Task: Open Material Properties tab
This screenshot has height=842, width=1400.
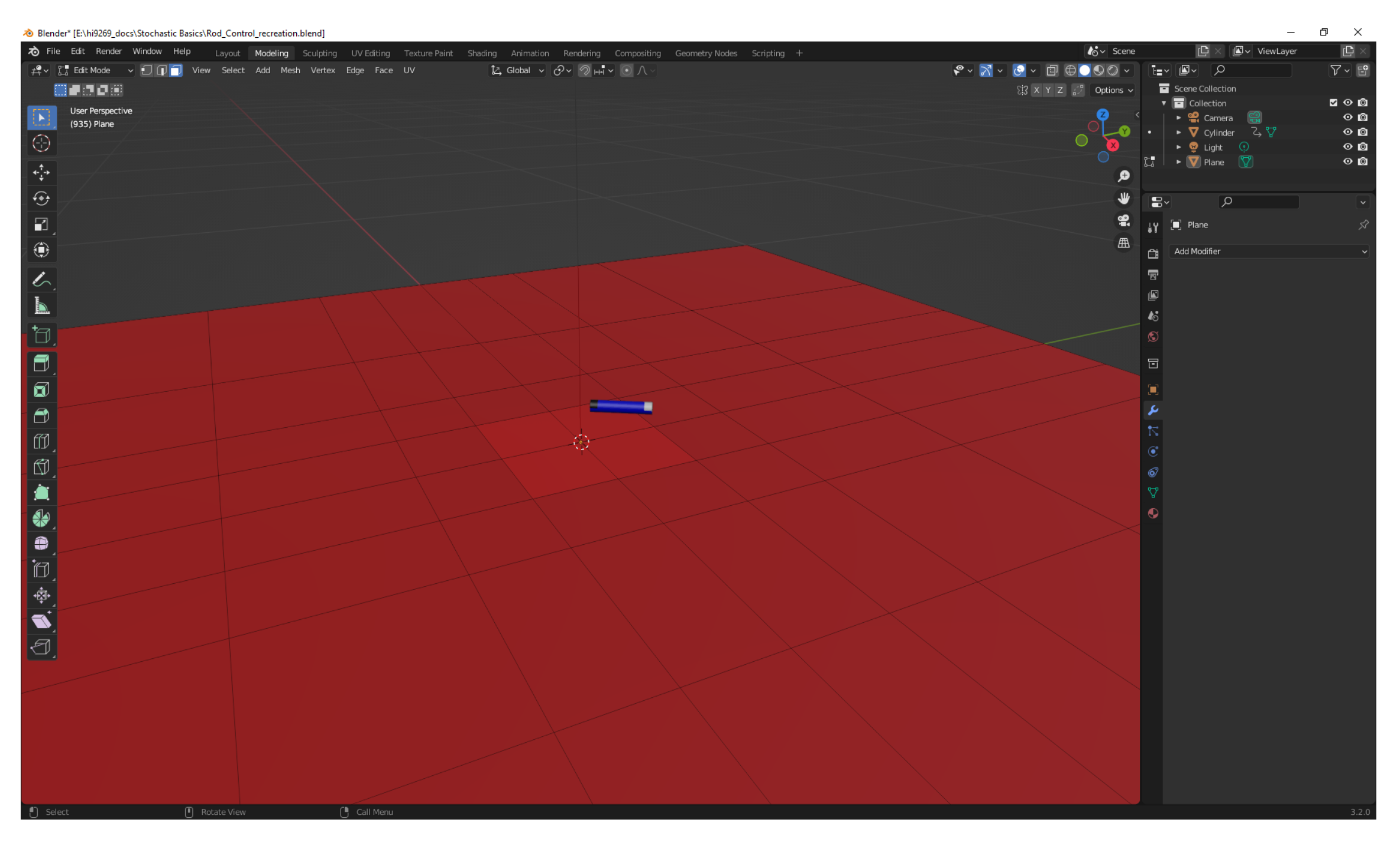Action: 1153,513
